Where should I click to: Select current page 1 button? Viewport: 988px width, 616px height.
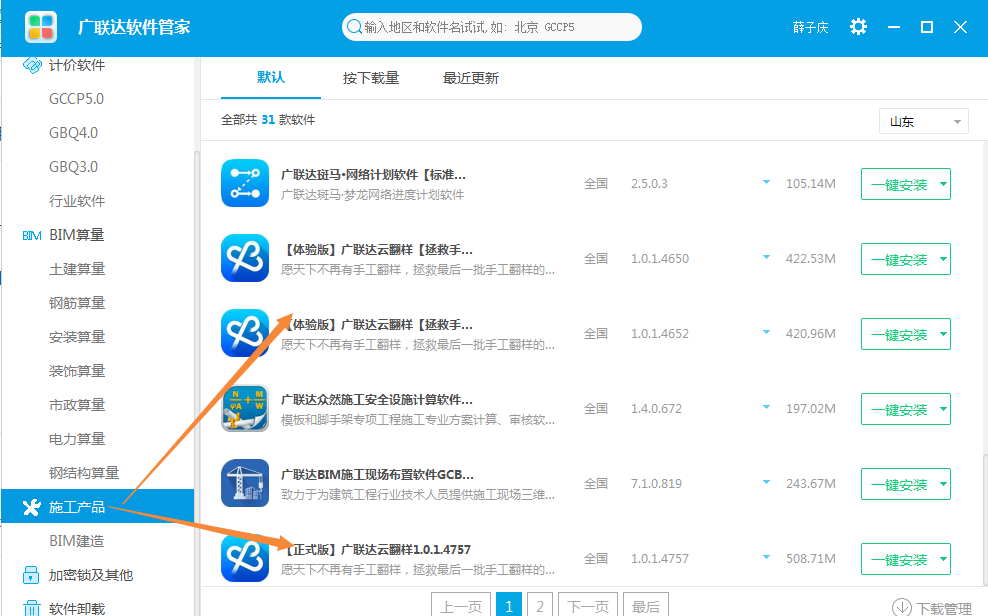click(509, 606)
